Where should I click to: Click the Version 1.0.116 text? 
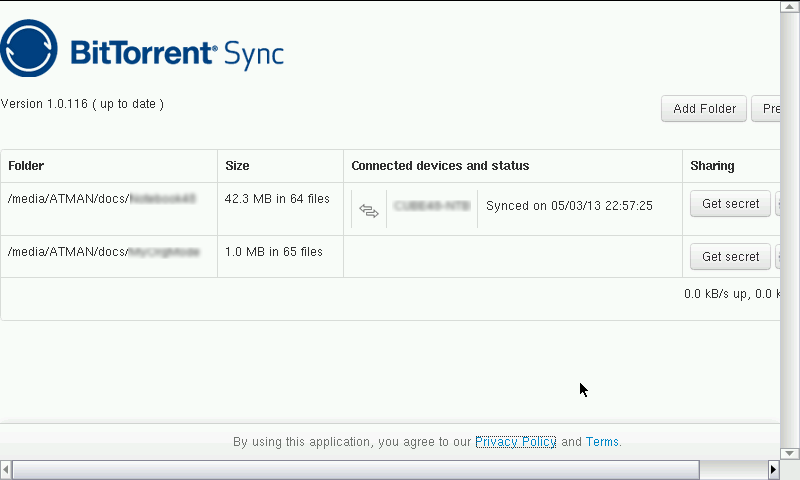click(82, 104)
